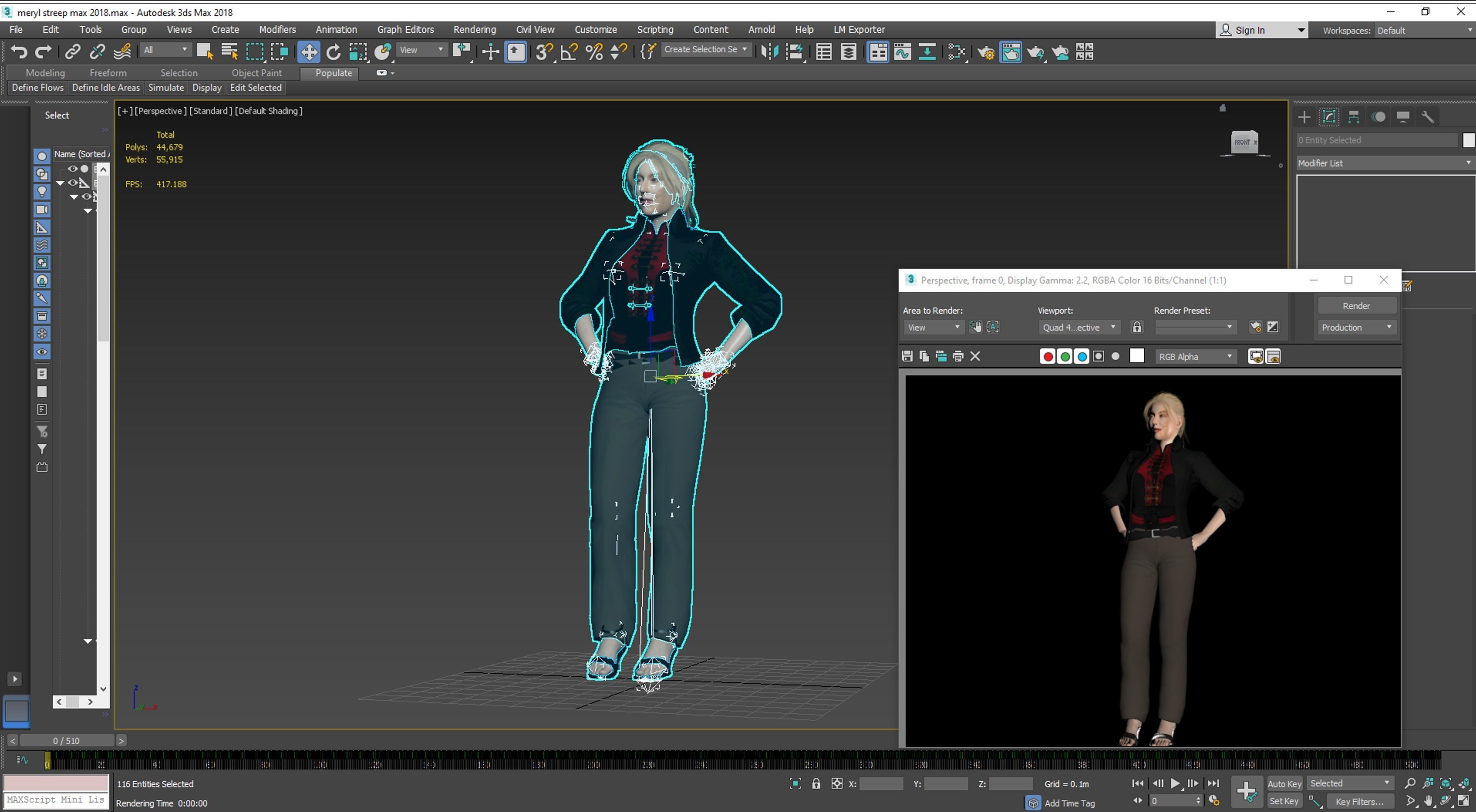The image size is (1476, 812).
Task: Open the Rendering menu
Action: point(474,29)
